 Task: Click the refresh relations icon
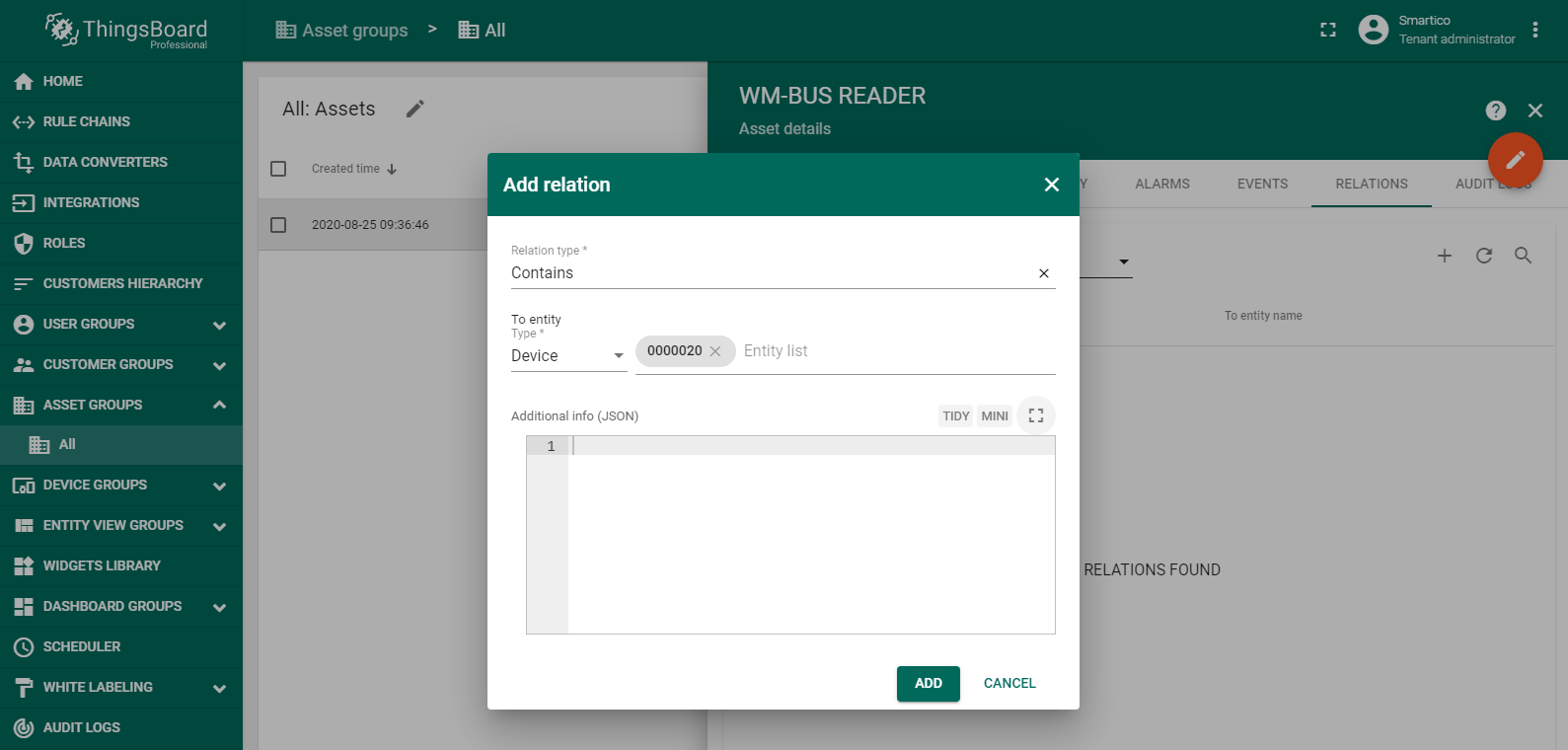1483,256
